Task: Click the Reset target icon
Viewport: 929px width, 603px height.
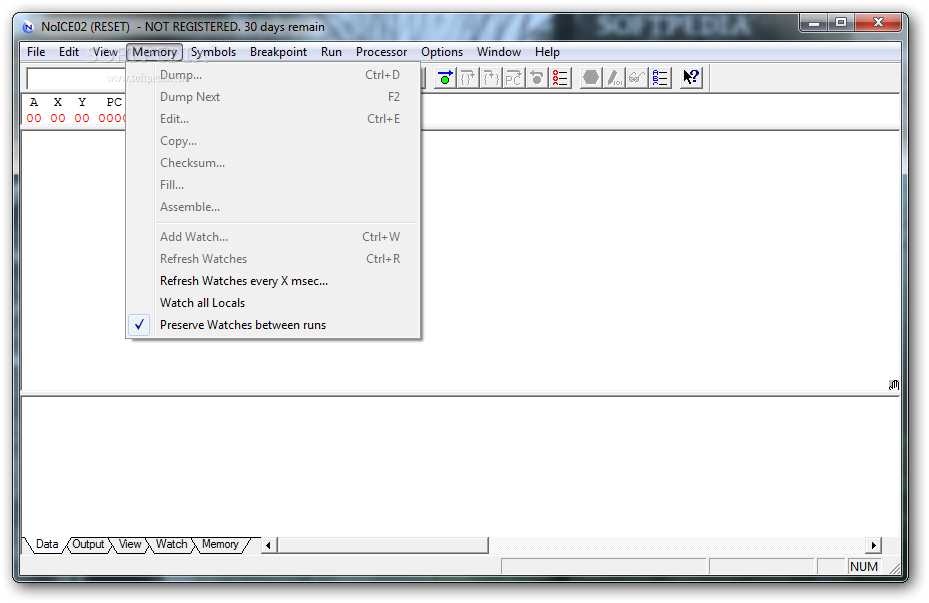Action: 537,78
